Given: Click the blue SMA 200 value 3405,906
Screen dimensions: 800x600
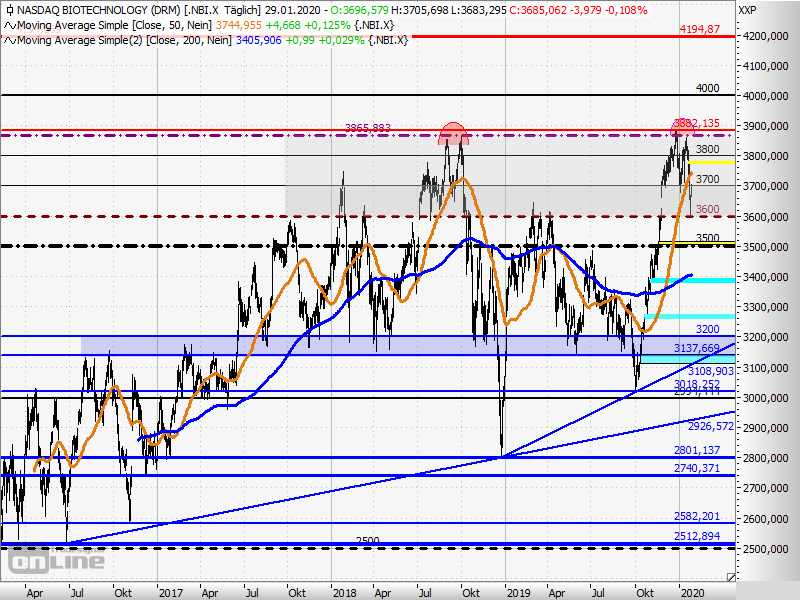Looking at the screenshot, I should 259,40.
